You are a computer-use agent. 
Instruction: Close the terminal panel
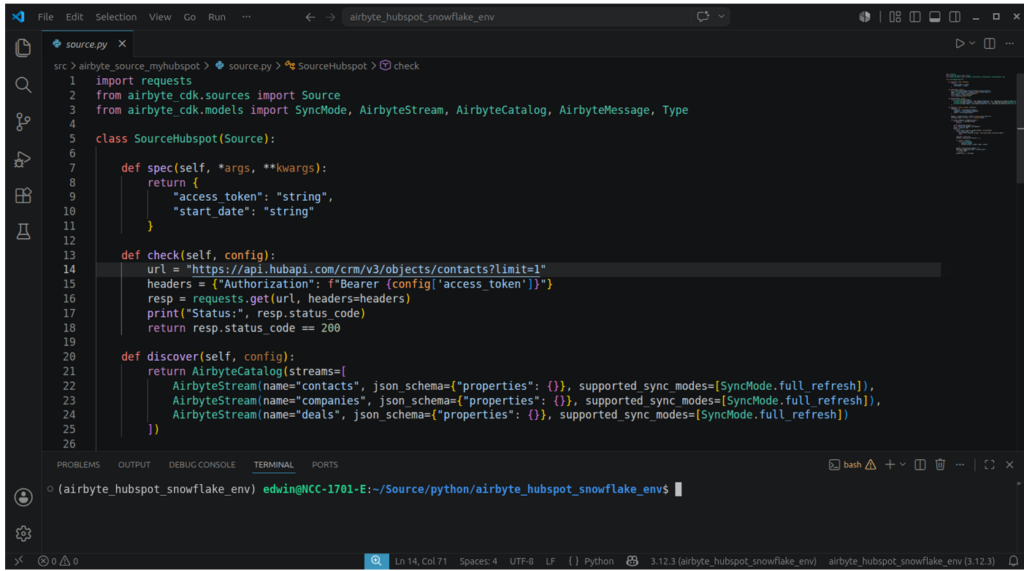[x=1010, y=465]
